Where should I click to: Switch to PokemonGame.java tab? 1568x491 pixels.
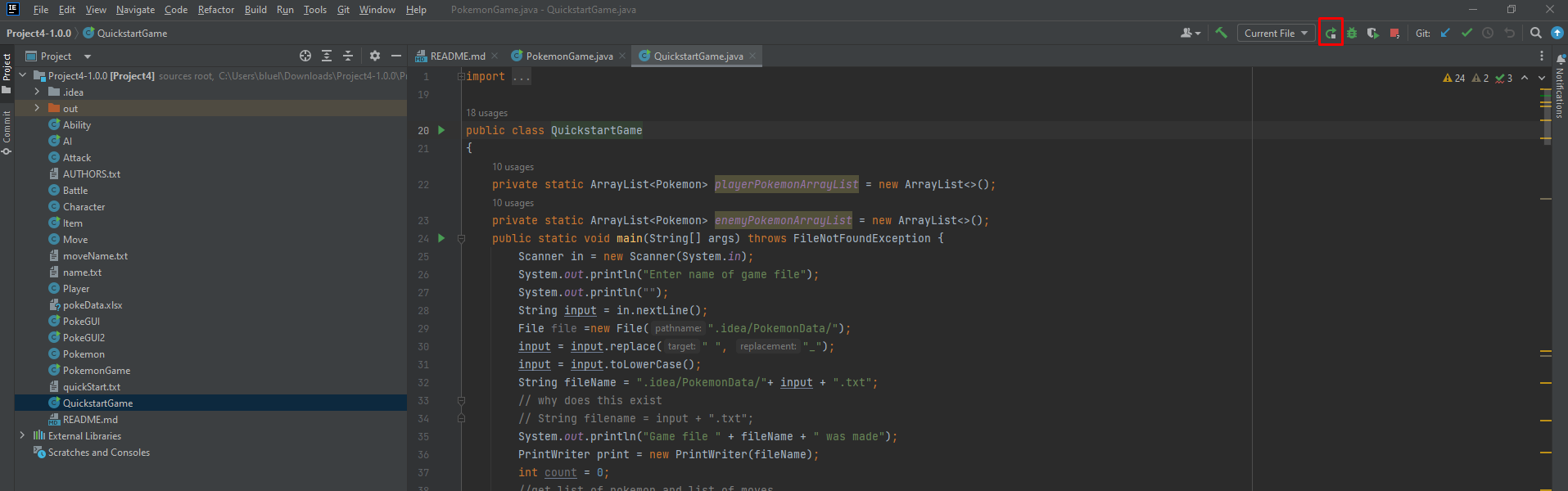tap(568, 56)
